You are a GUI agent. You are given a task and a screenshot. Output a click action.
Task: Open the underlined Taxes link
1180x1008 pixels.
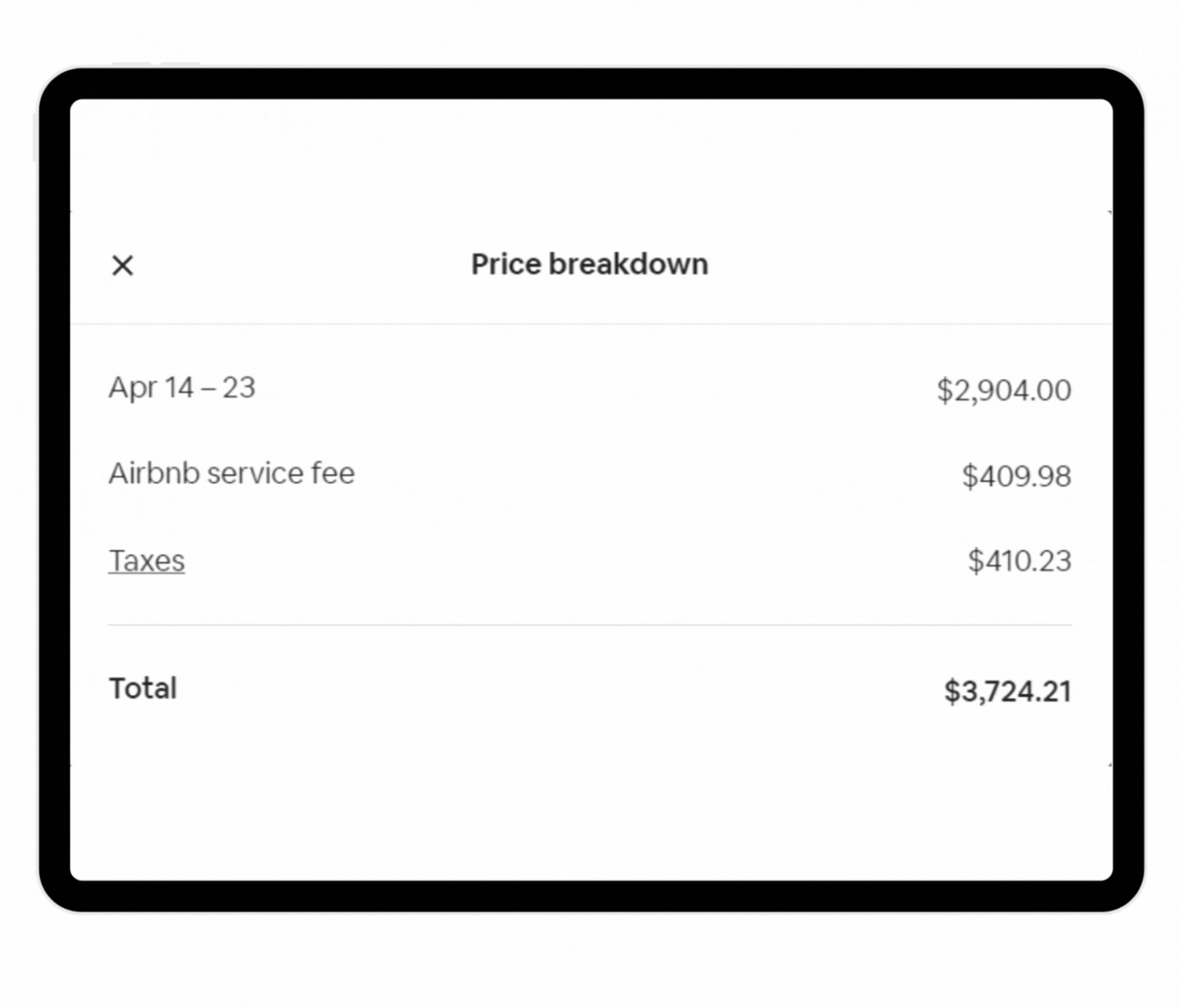147,561
